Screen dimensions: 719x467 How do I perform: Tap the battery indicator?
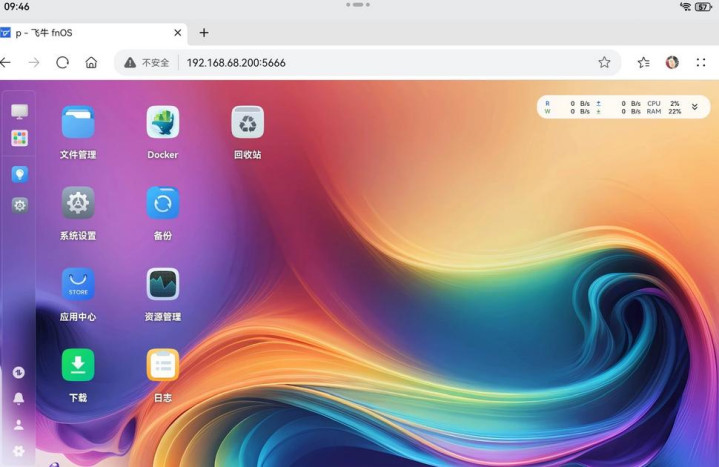point(703,6)
